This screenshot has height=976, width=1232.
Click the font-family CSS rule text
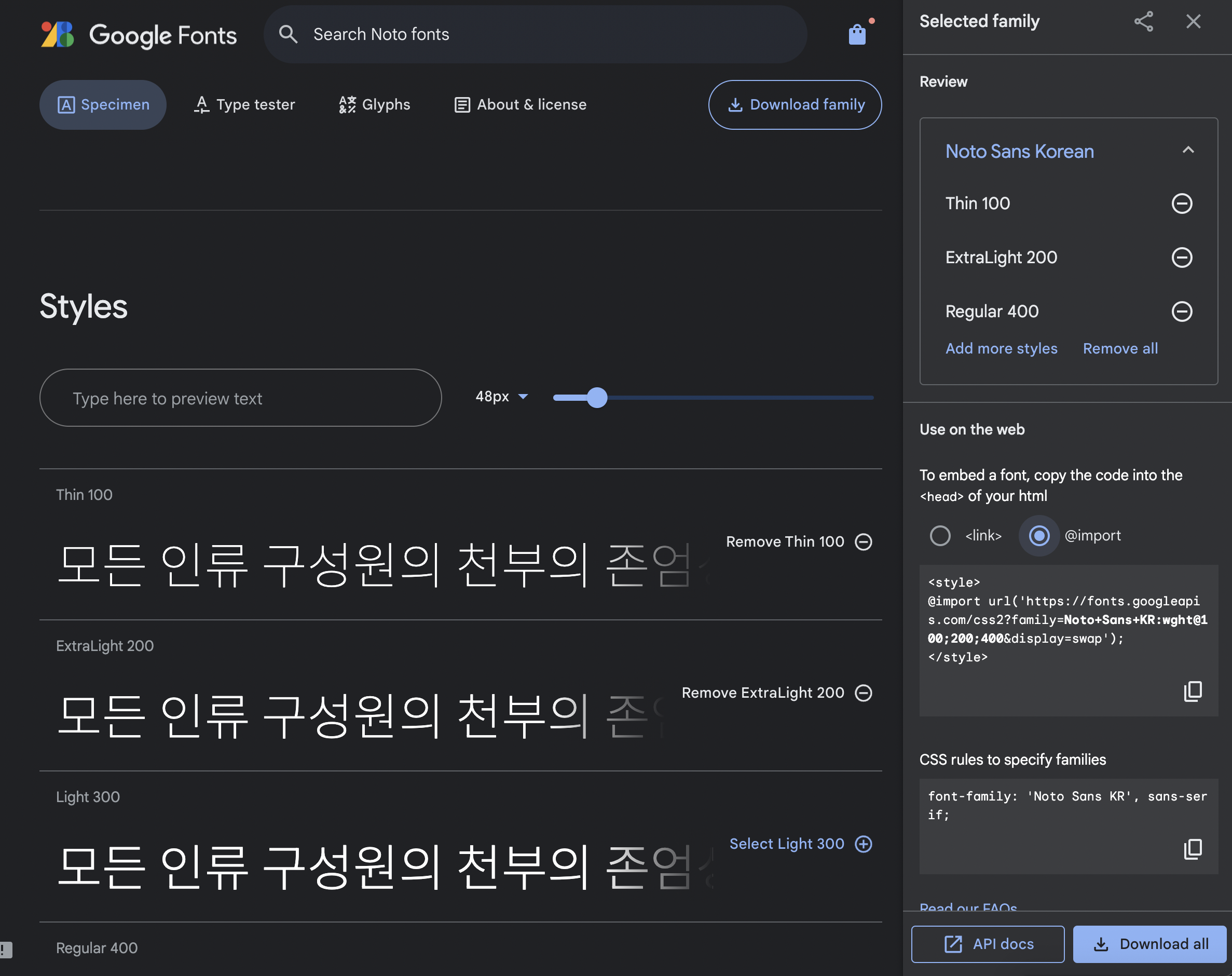pos(1067,805)
